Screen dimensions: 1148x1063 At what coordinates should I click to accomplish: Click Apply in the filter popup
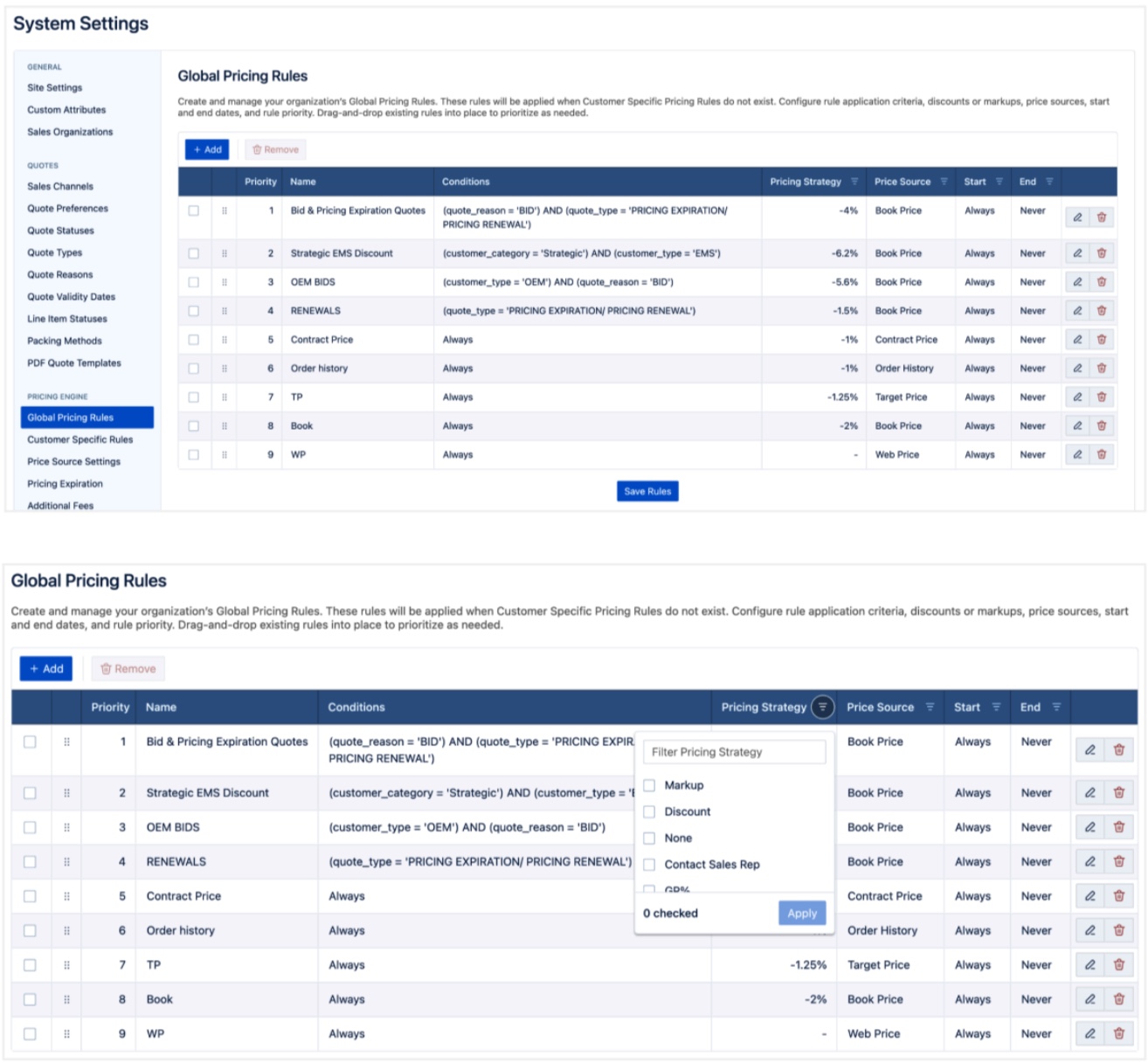[x=801, y=913]
